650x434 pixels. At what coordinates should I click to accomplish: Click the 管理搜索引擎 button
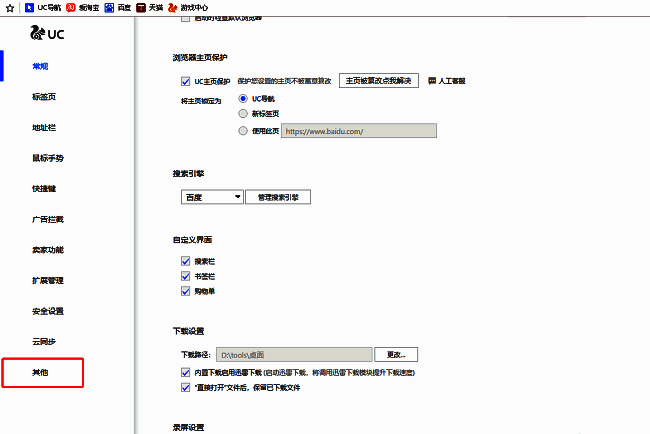278,197
